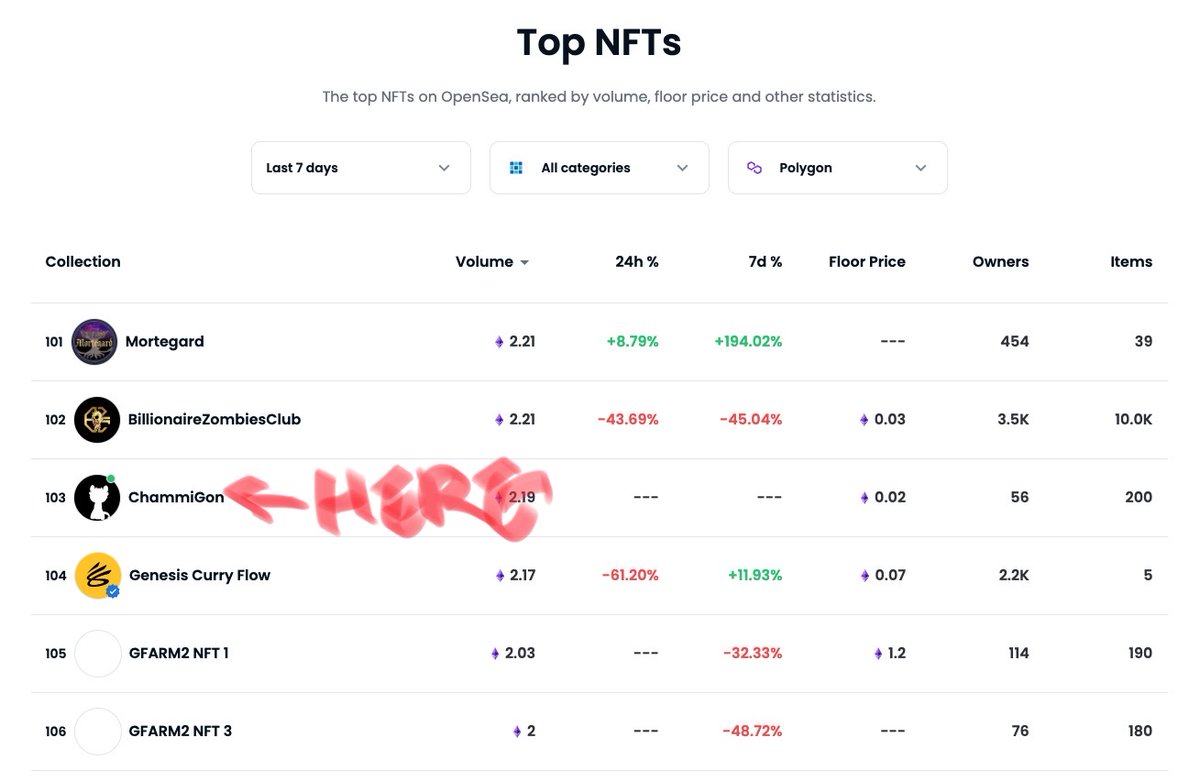Select the Floor Price column header

pyautogui.click(x=866, y=261)
